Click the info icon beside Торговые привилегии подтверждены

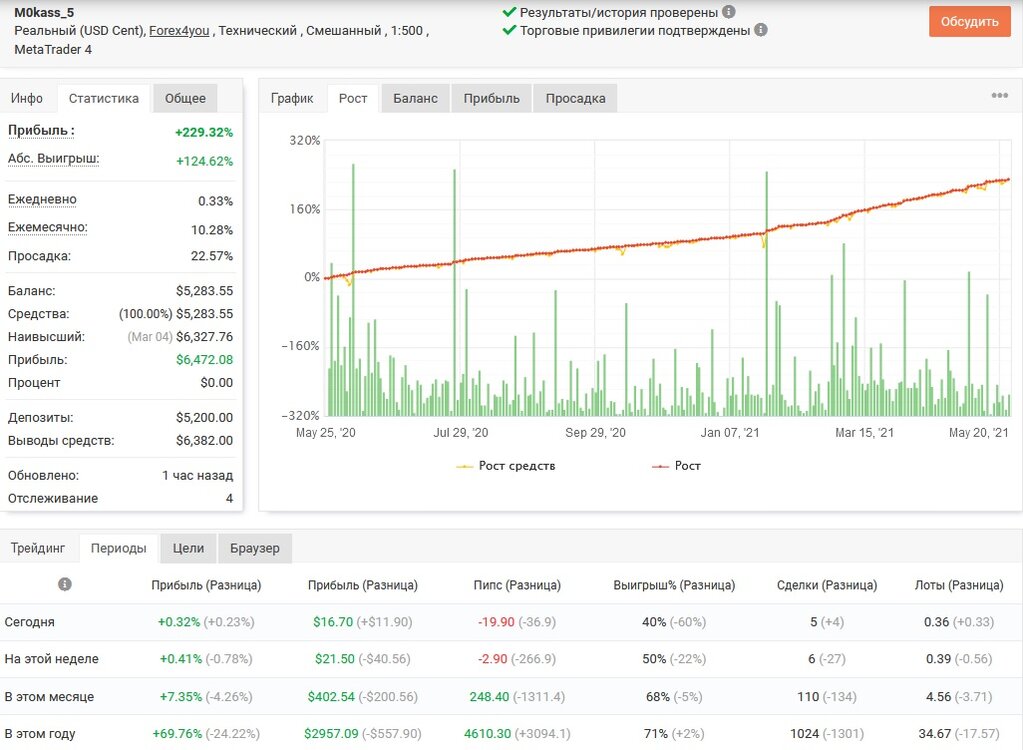761,30
